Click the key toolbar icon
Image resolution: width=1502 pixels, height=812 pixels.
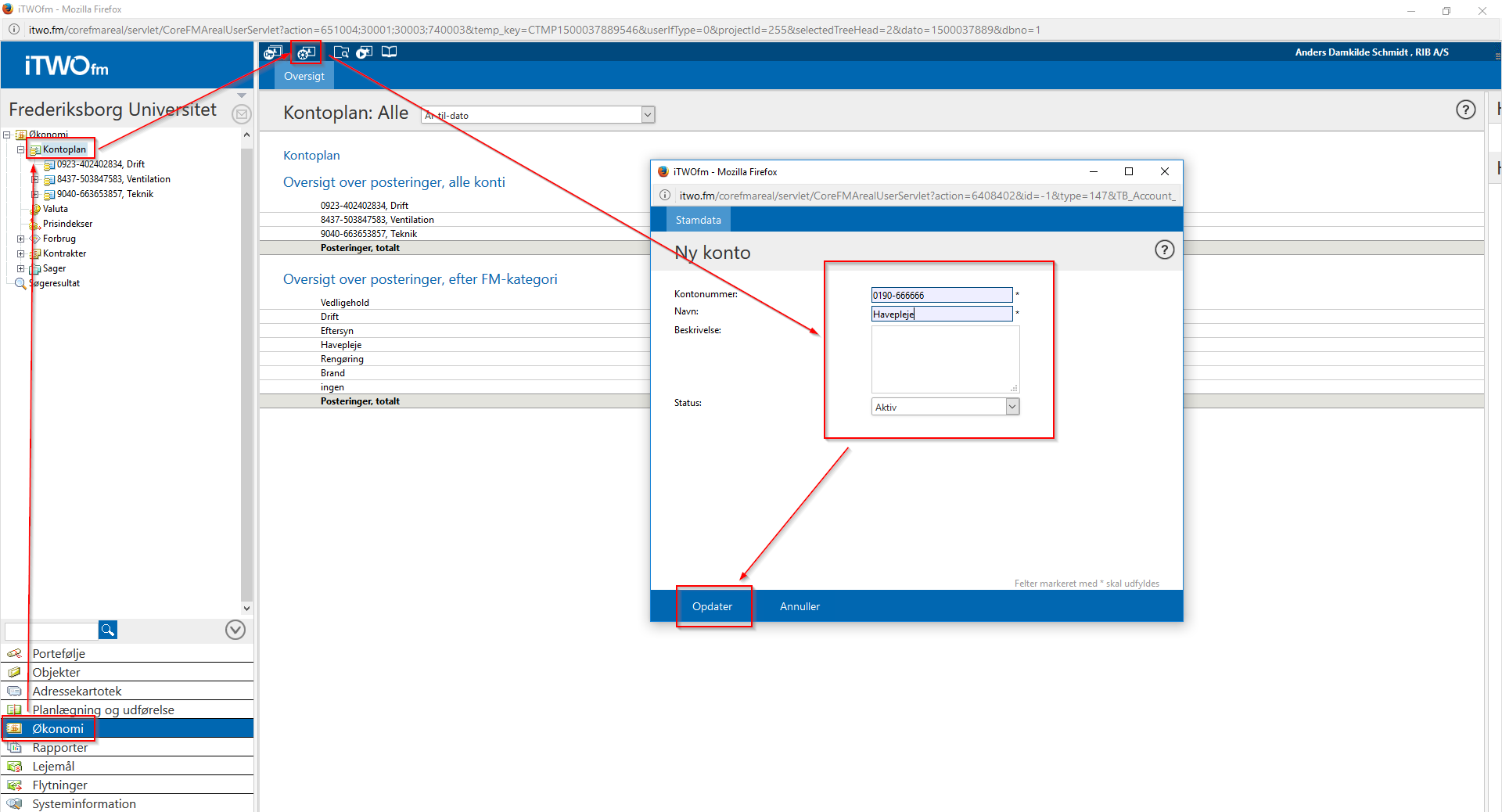pyautogui.click(x=272, y=52)
